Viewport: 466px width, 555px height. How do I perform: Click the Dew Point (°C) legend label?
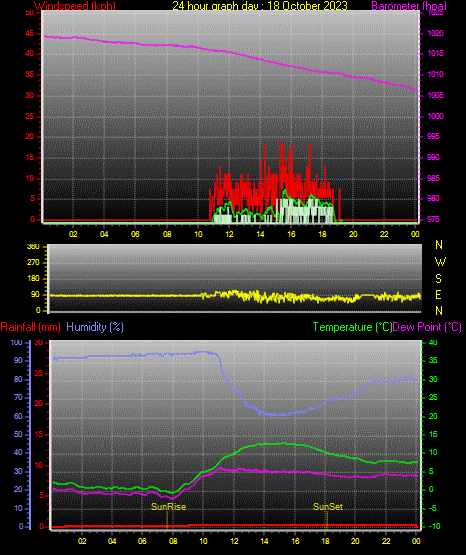[x=427, y=327]
